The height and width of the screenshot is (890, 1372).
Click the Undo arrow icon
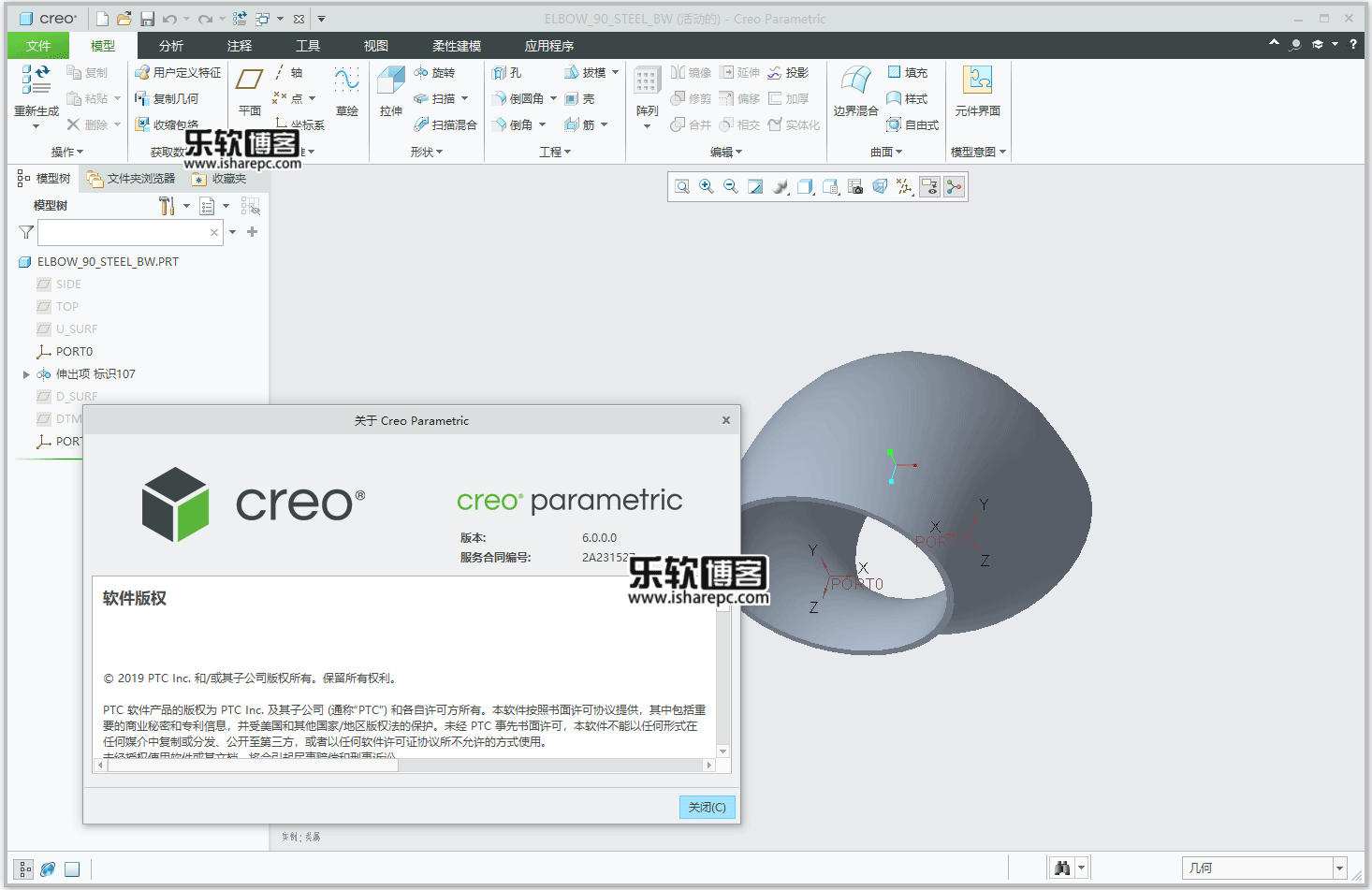click(x=169, y=19)
